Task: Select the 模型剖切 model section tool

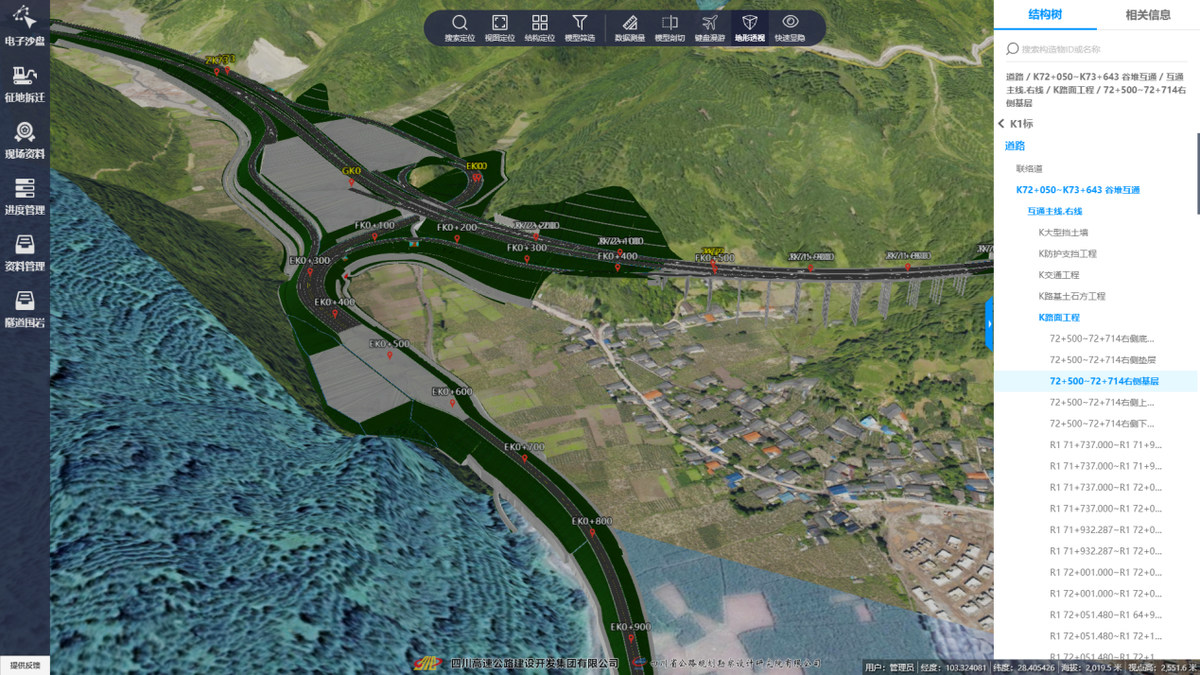Action: point(669,27)
